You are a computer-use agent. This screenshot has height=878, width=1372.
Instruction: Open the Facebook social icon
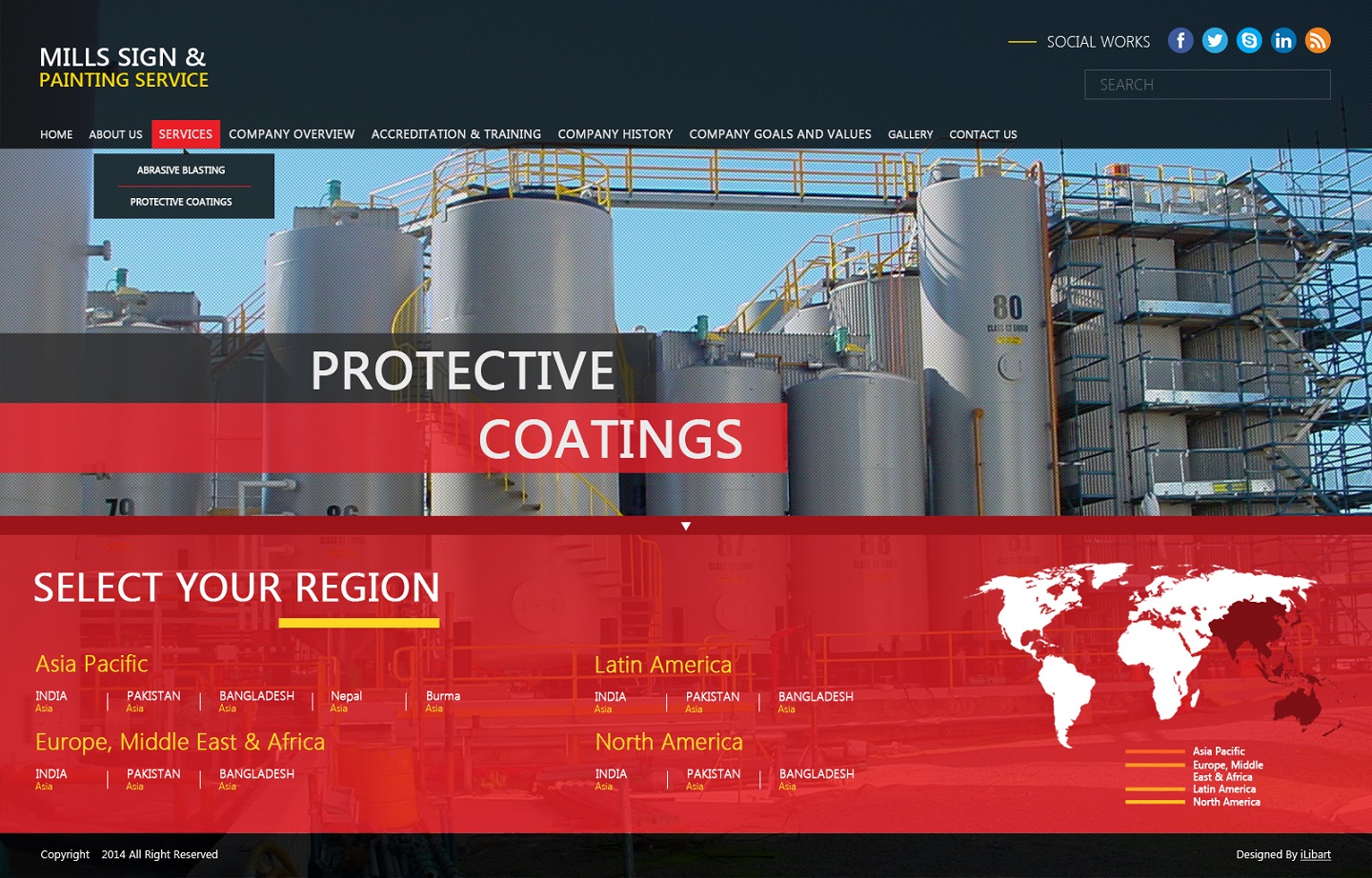tap(1180, 41)
